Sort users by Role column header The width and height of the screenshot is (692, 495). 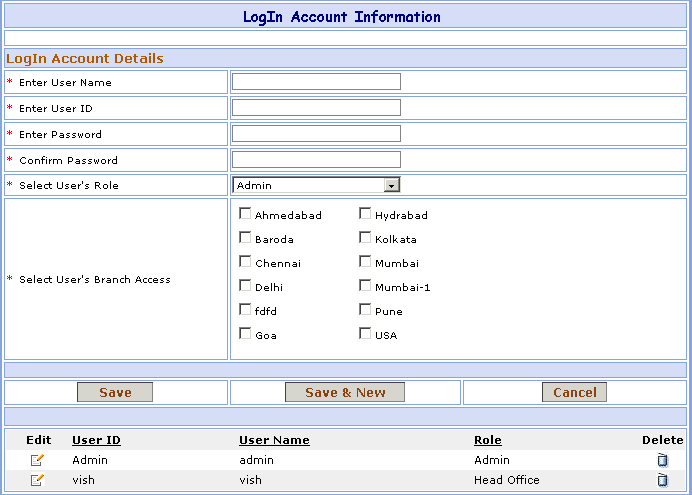click(487, 440)
